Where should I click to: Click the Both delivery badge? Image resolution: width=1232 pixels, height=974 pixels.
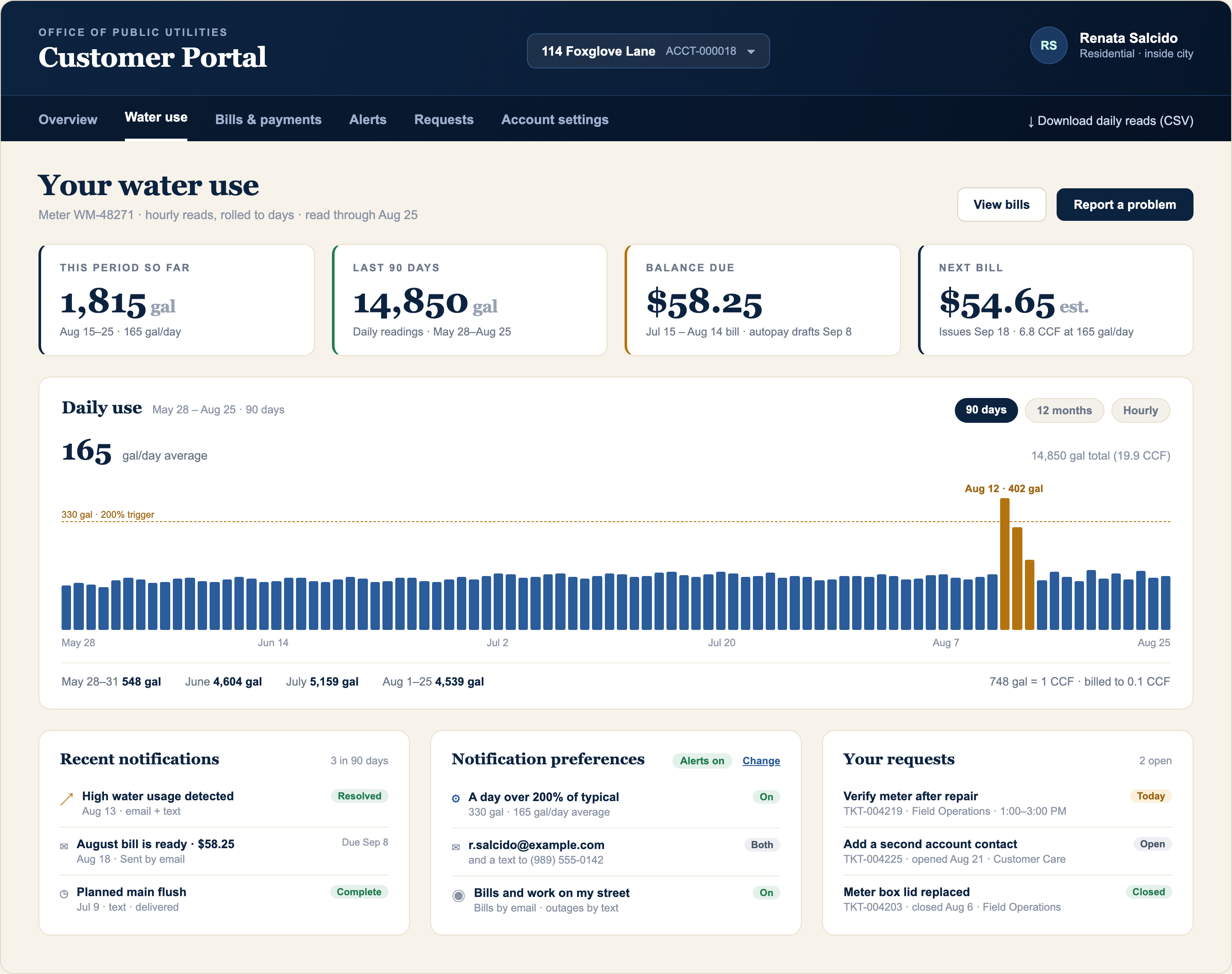pos(762,845)
